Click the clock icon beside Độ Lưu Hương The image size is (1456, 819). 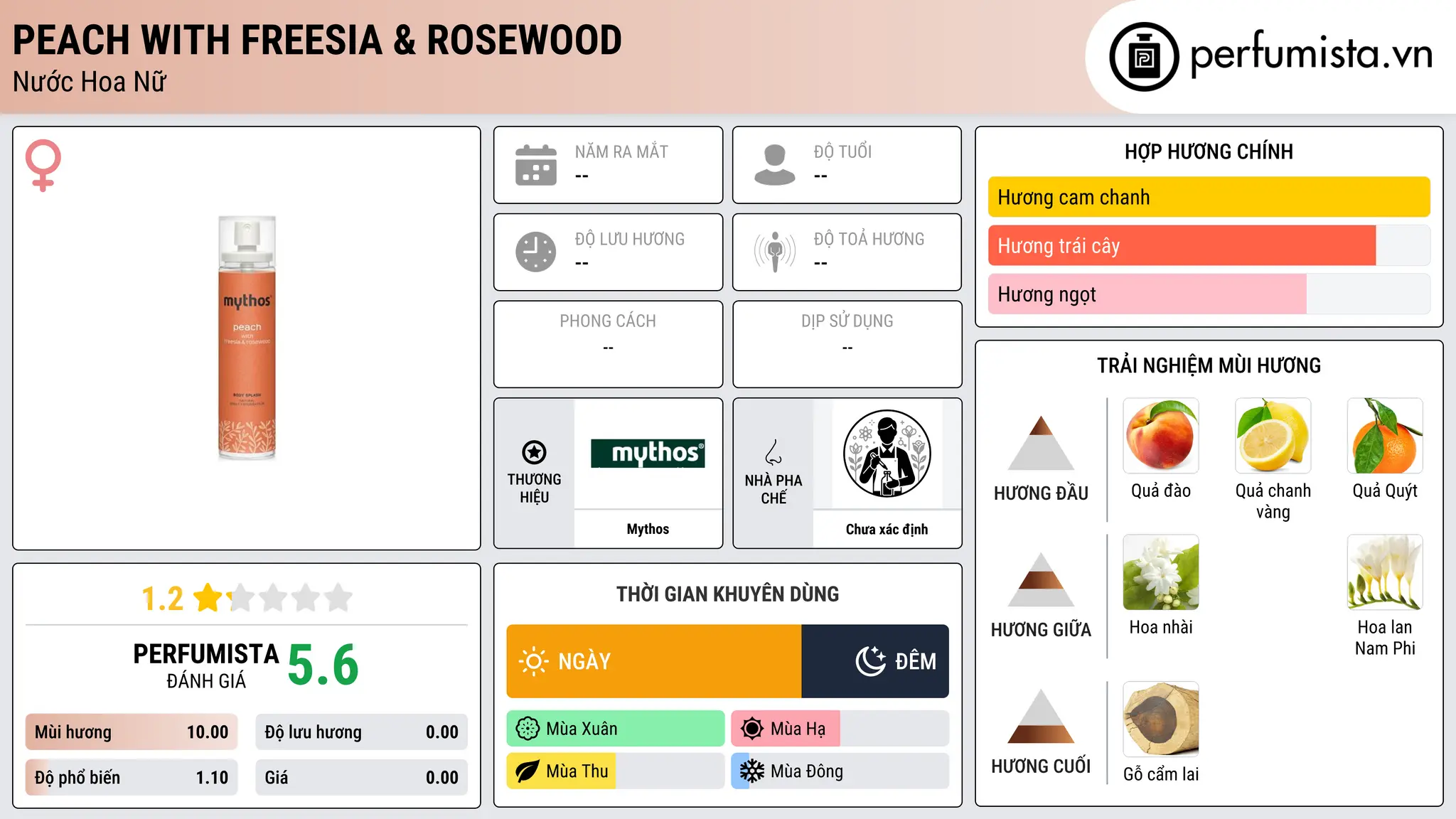[x=536, y=252]
